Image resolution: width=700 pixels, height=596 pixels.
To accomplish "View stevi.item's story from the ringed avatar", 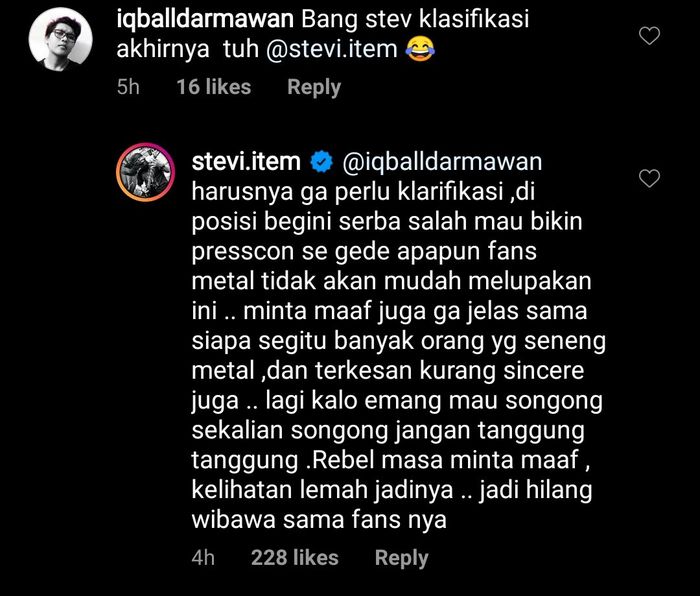I will click(x=146, y=172).
